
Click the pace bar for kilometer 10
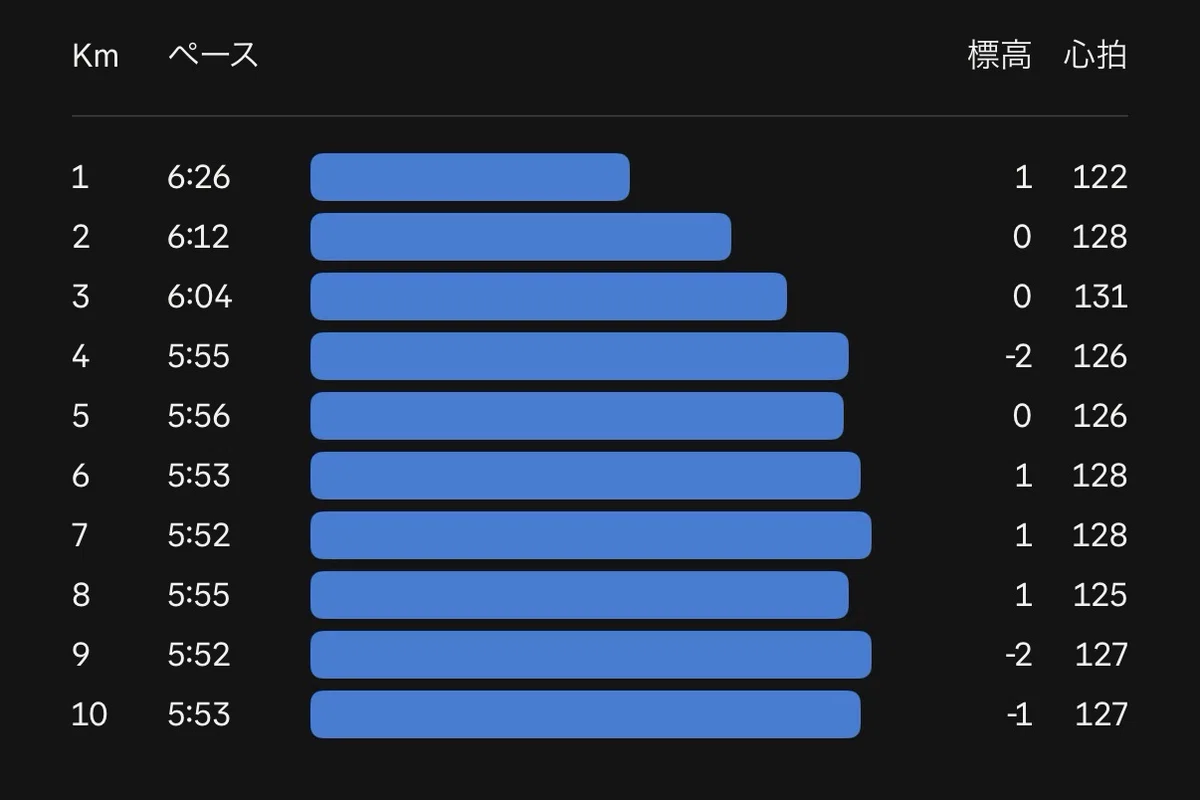click(x=585, y=714)
